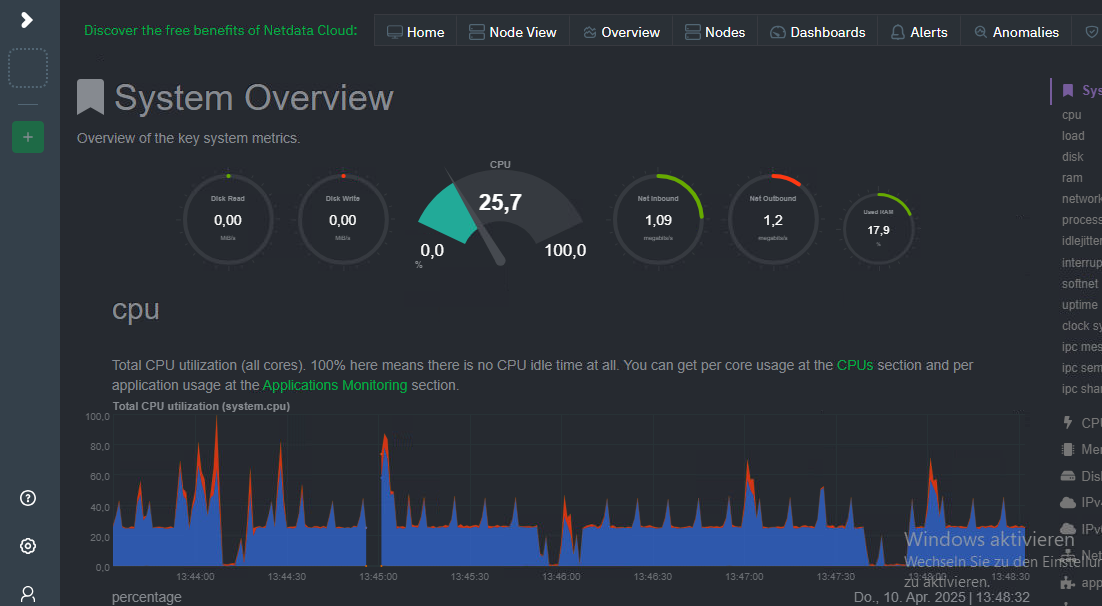
Task: Click the cpu section heading
Action: tap(136, 310)
